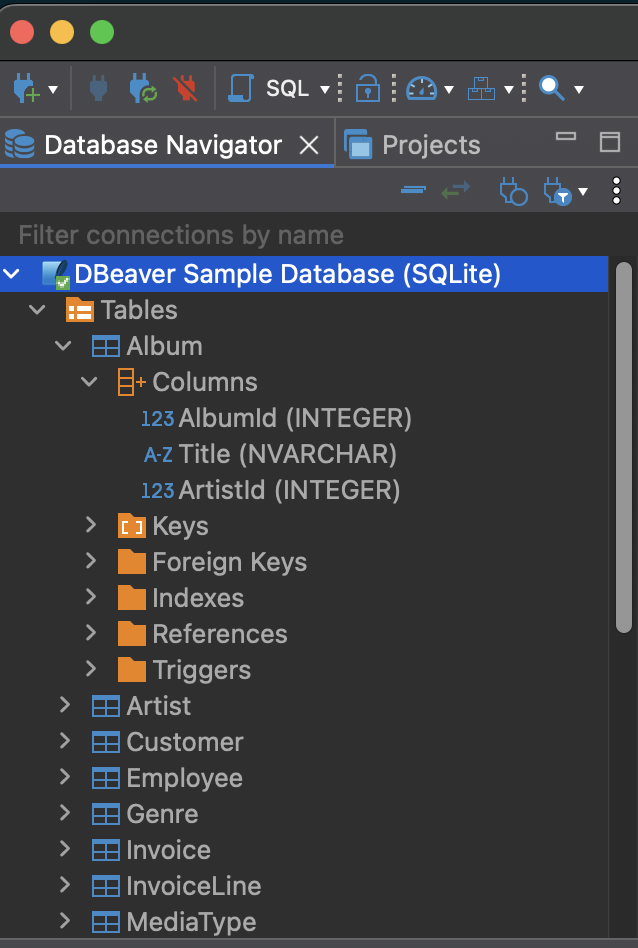This screenshot has height=948, width=638.
Task: Expand the Artist table node
Action: point(65,706)
